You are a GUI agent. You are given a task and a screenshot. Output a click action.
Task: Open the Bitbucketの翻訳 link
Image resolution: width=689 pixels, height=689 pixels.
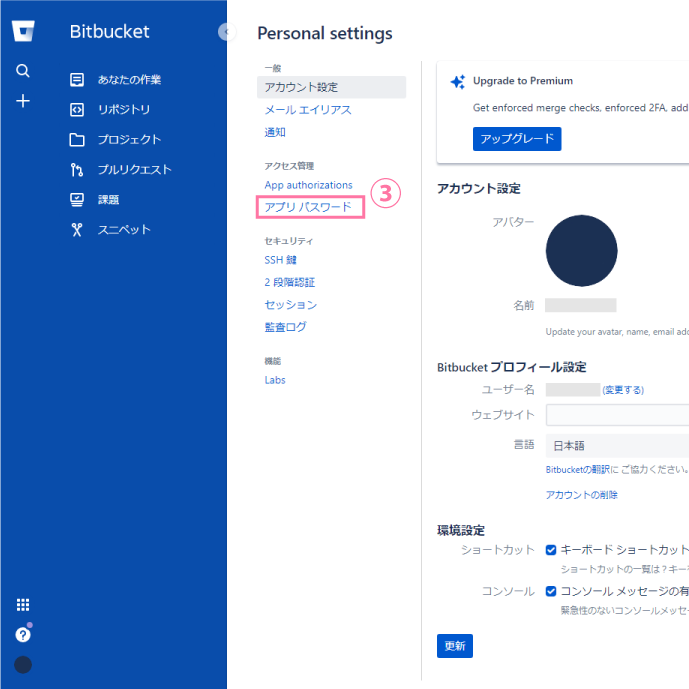577,470
